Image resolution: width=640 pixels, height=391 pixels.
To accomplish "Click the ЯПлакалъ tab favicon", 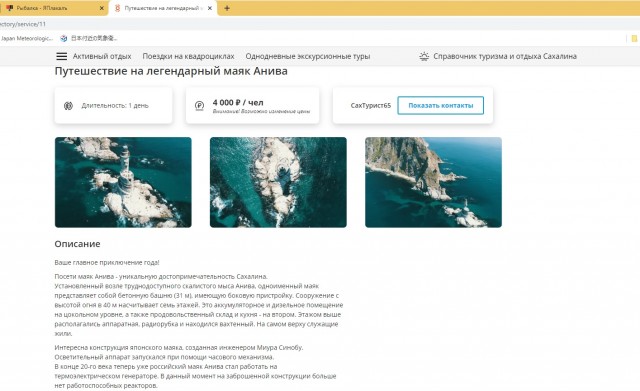I will pos(9,8).
